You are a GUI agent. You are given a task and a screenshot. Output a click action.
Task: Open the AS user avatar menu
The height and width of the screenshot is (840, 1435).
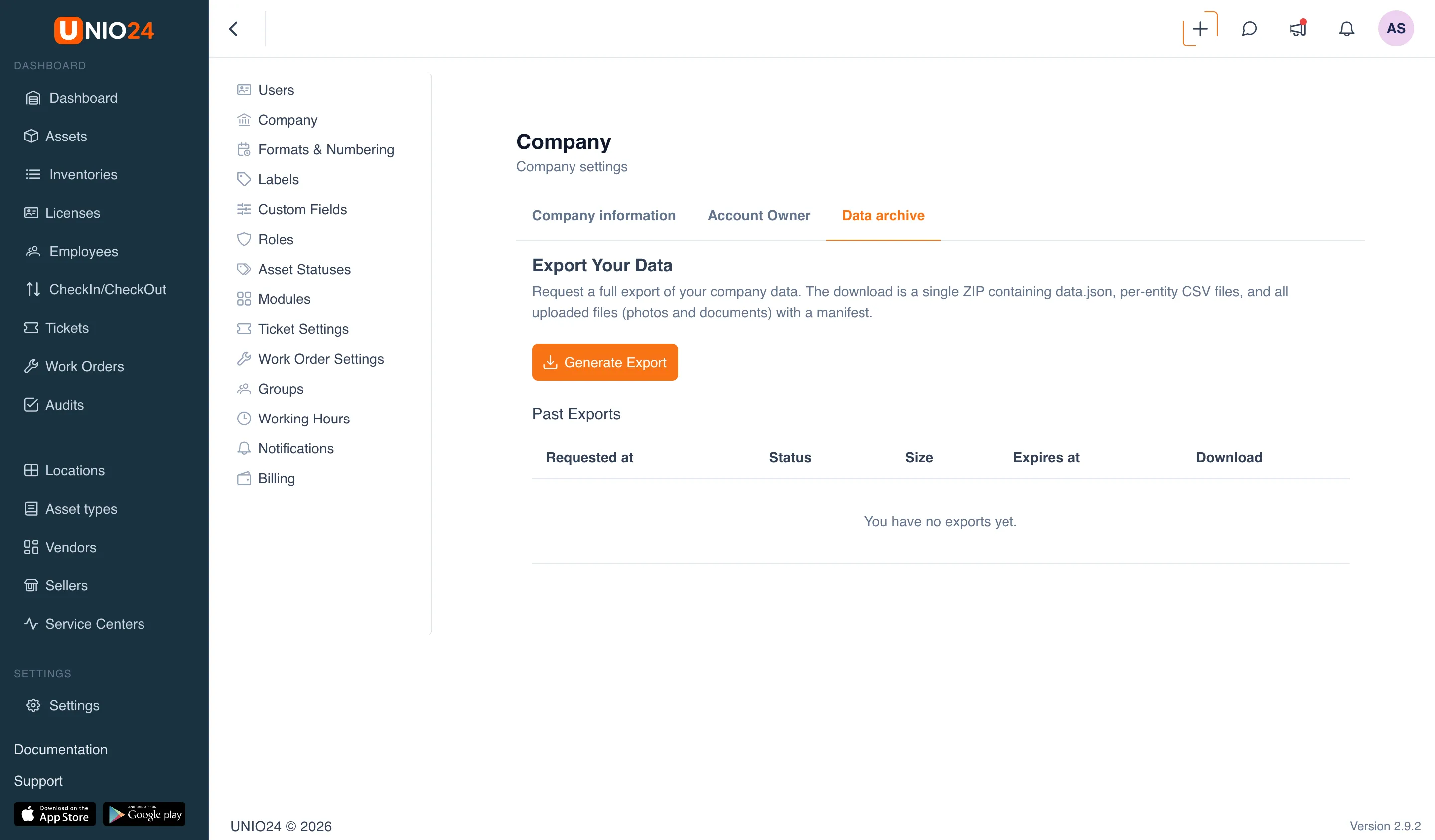1396,28
